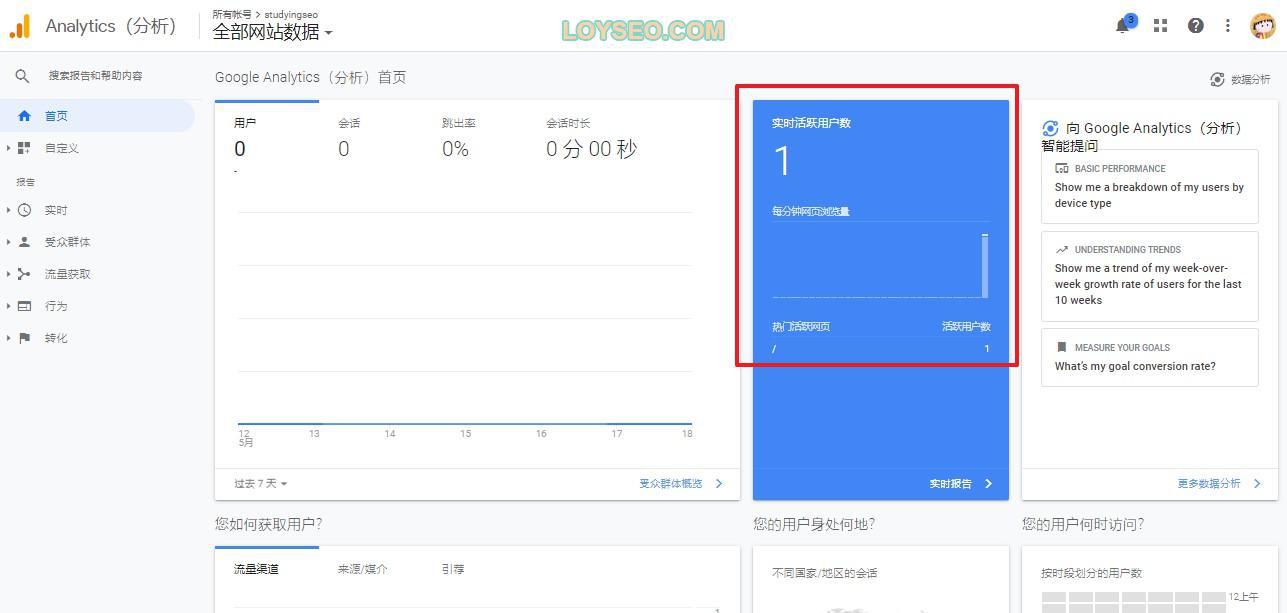This screenshot has width=1287, height=613.
Task: Click the arrow next to 实时报告
Action: click(x=989, y=484)
